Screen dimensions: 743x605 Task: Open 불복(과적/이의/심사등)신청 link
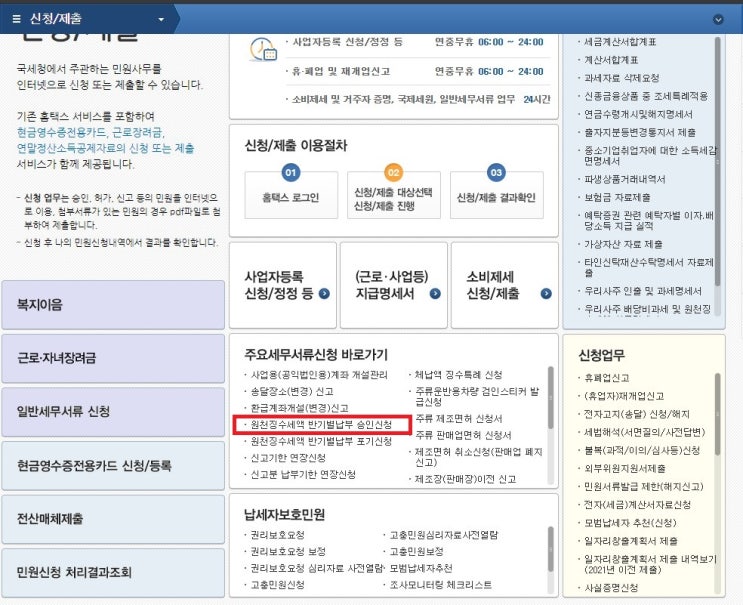642,450
